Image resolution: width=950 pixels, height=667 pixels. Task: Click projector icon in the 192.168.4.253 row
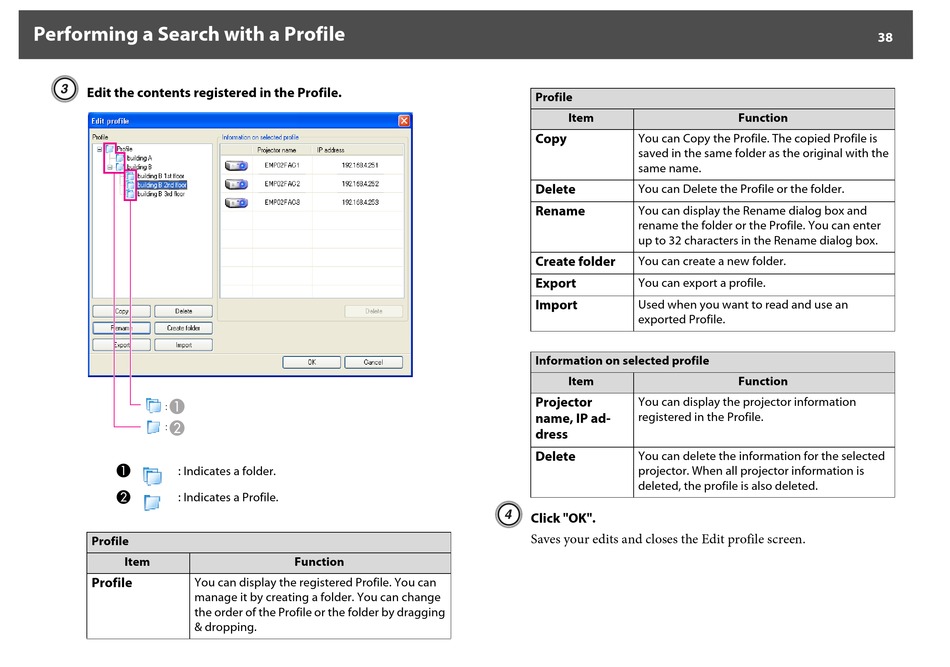(x=236, y=203)
